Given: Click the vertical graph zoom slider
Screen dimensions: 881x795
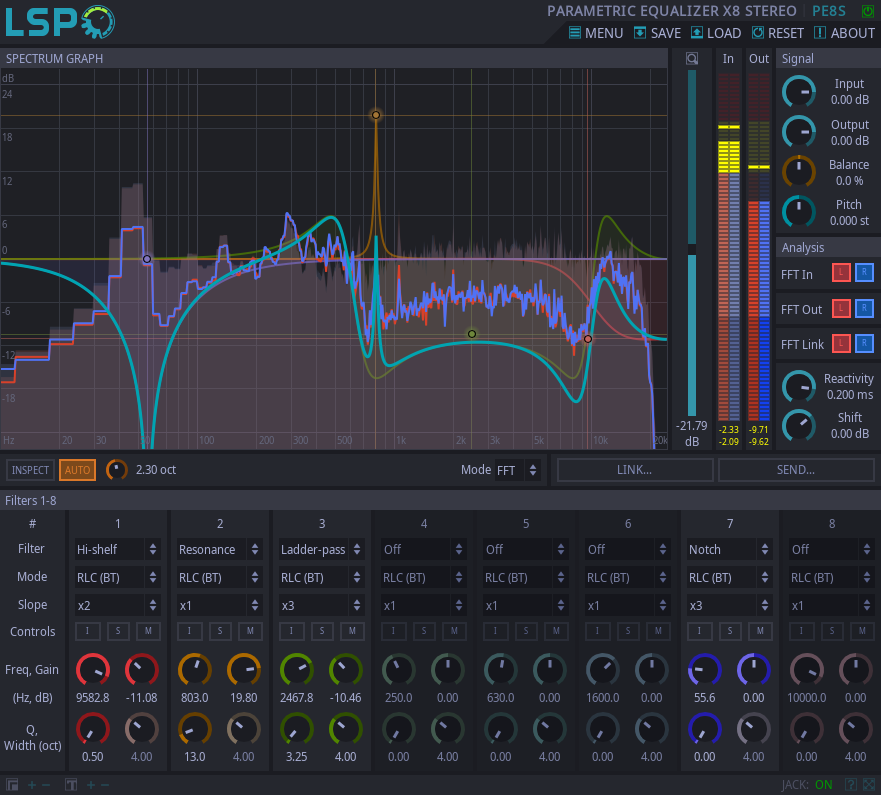Looking at the screenshot, I should pyautogui.click(x=692, y=243).
